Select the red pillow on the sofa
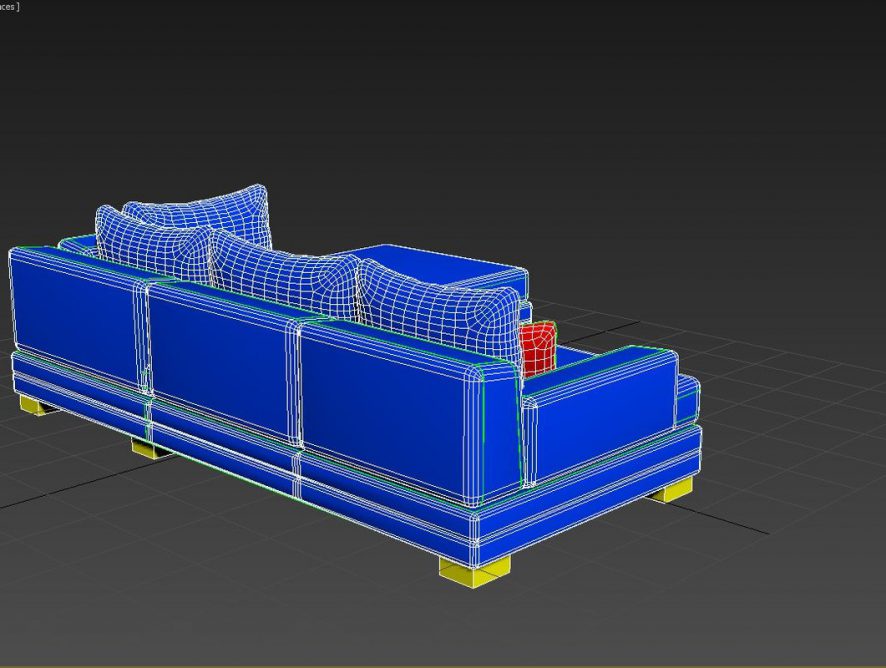Image resolution: width=886 pixels, height=668 pixels. click(538, 346)
